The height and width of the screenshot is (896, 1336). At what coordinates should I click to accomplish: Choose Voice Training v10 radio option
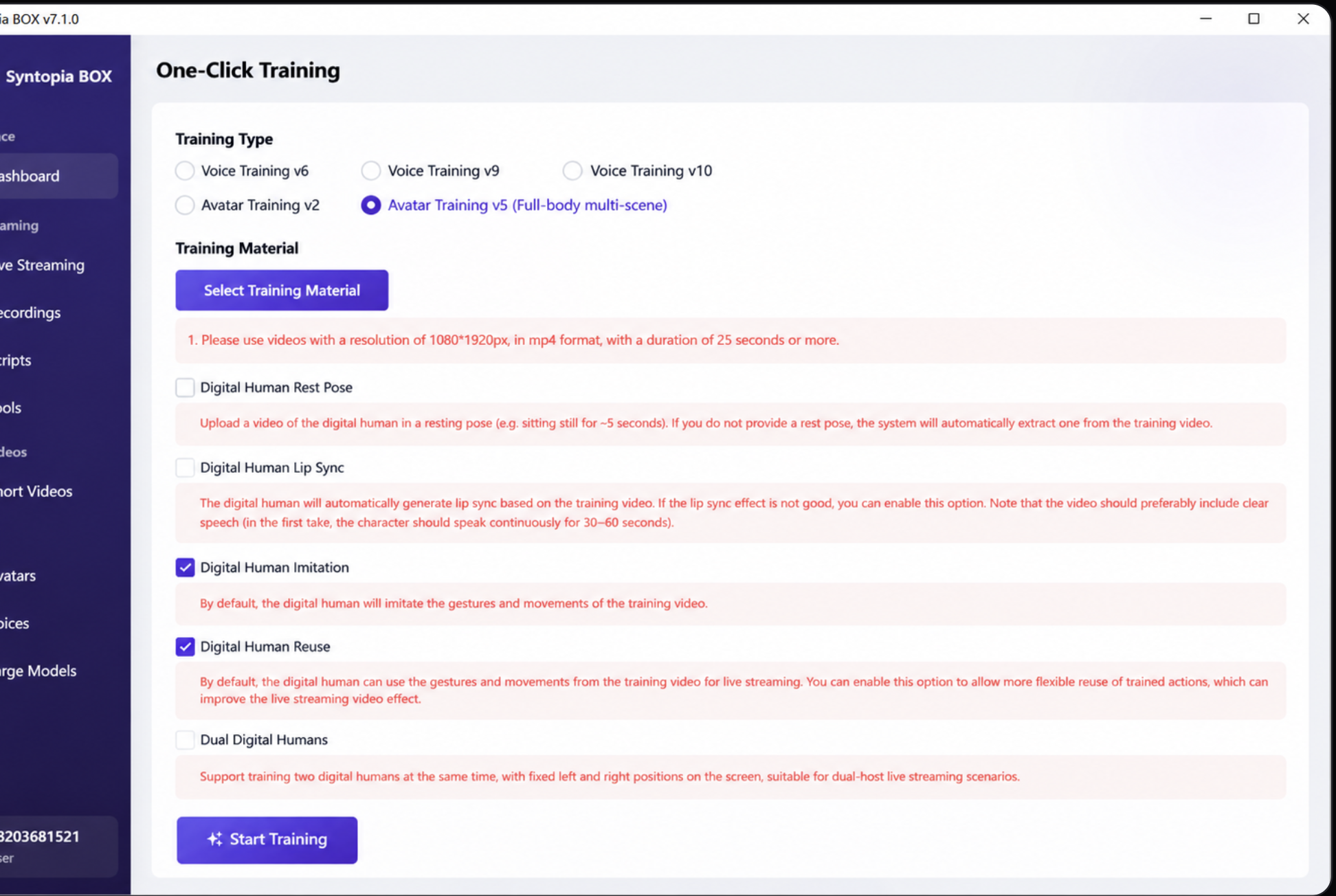pyautogui.click(x=572, y=170)
